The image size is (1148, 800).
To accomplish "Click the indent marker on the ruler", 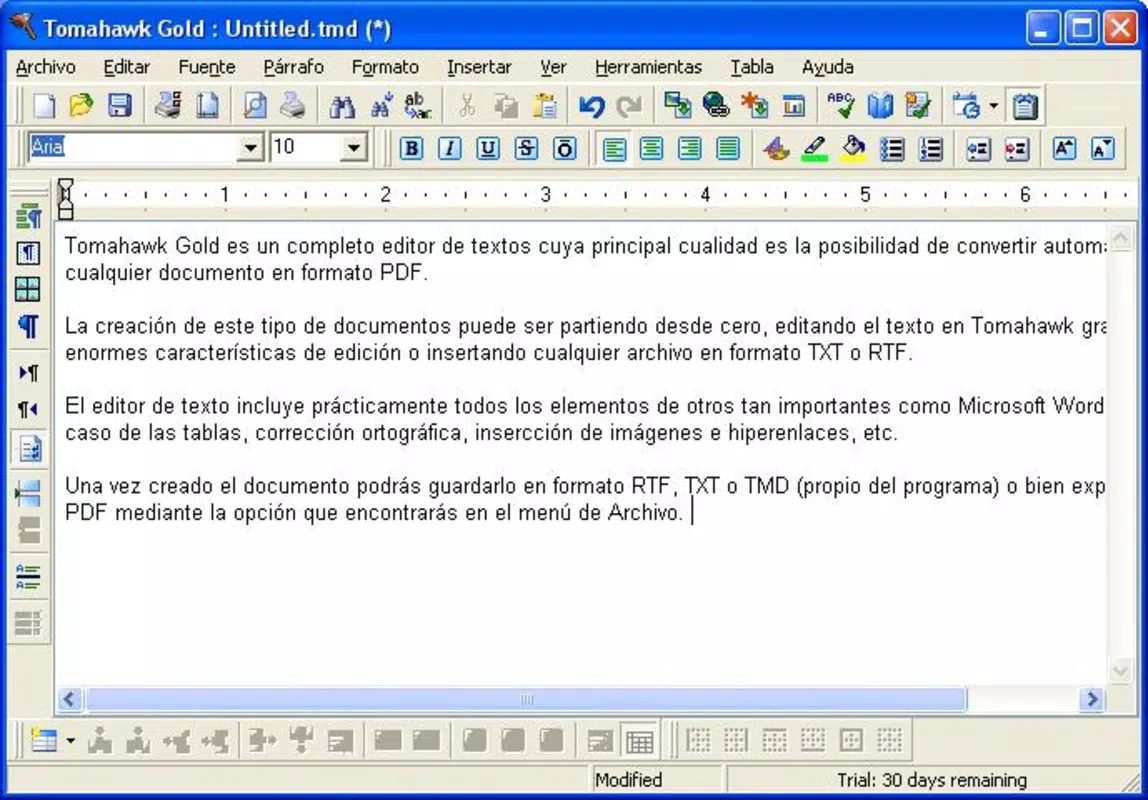I will (66, 198).
